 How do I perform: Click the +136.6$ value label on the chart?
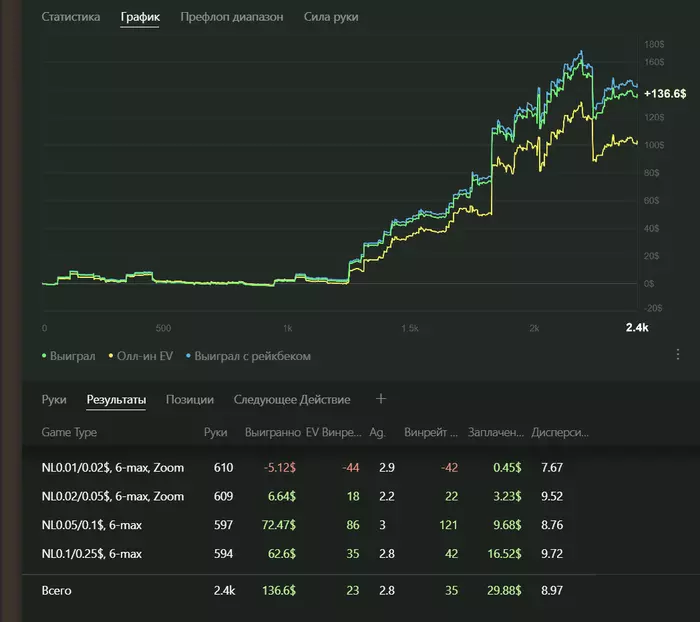point(664,93)
